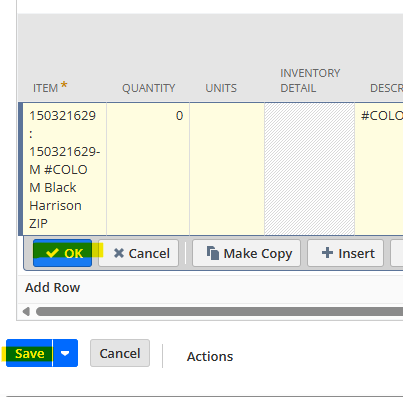Screen dimensions: 403x397
Task: Click the hatched Inventory Detail cell
Action: click(x=309, y=169)
